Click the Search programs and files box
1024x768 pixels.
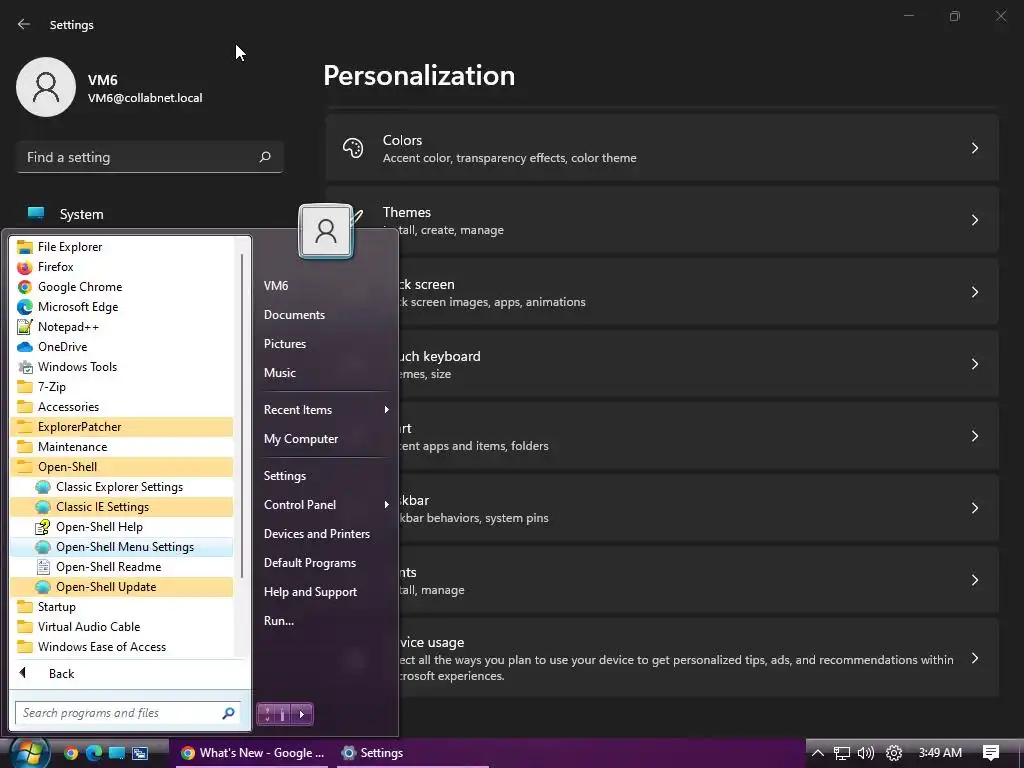tap(128, 713)
